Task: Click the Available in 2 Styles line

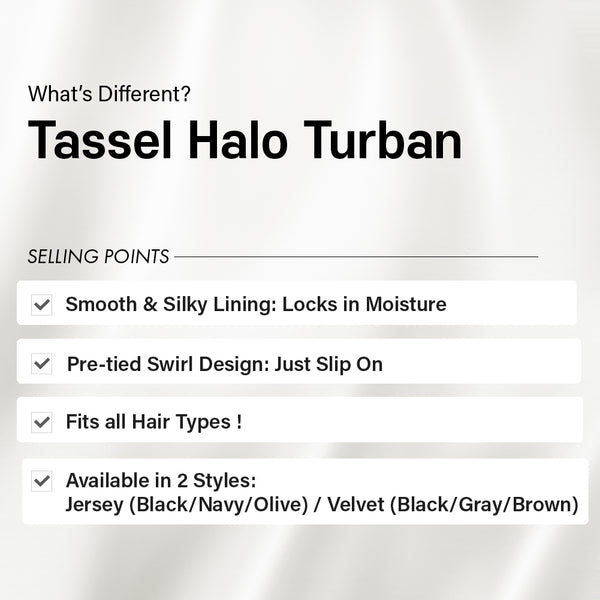Action: [x=161, y=481]
